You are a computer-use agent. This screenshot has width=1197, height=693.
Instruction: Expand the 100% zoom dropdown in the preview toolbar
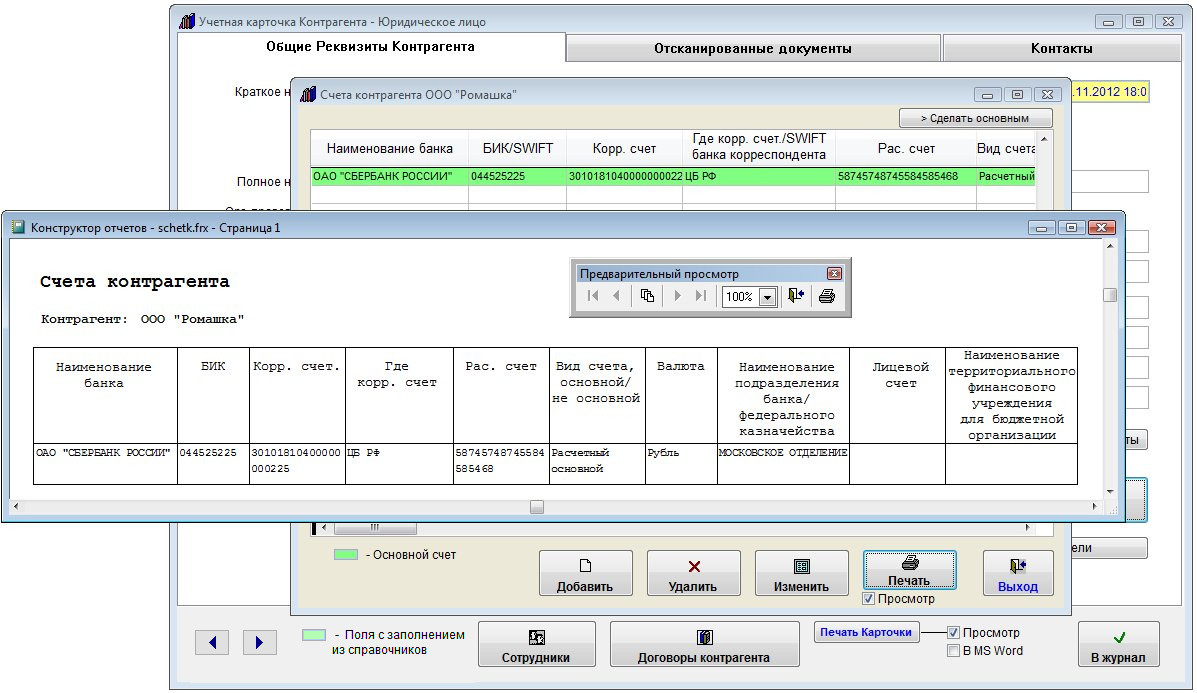(x=767, y=297)
